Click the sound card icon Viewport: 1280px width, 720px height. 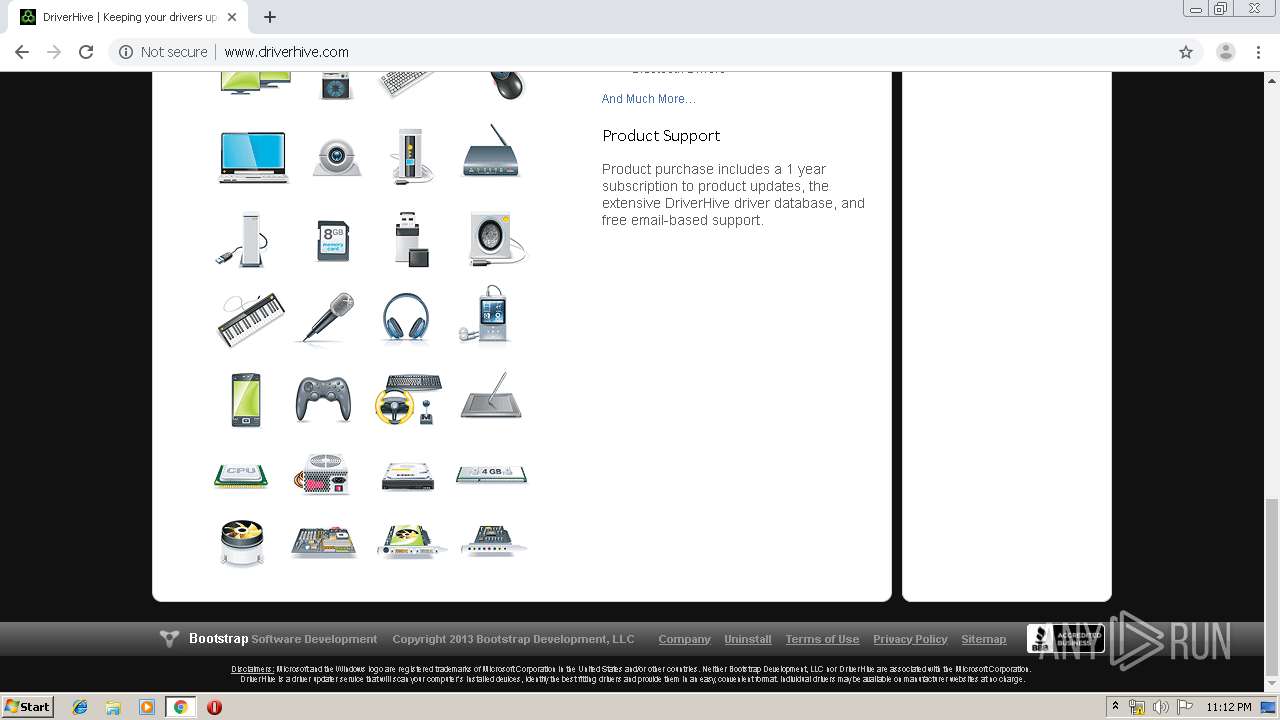click(494, 541)
